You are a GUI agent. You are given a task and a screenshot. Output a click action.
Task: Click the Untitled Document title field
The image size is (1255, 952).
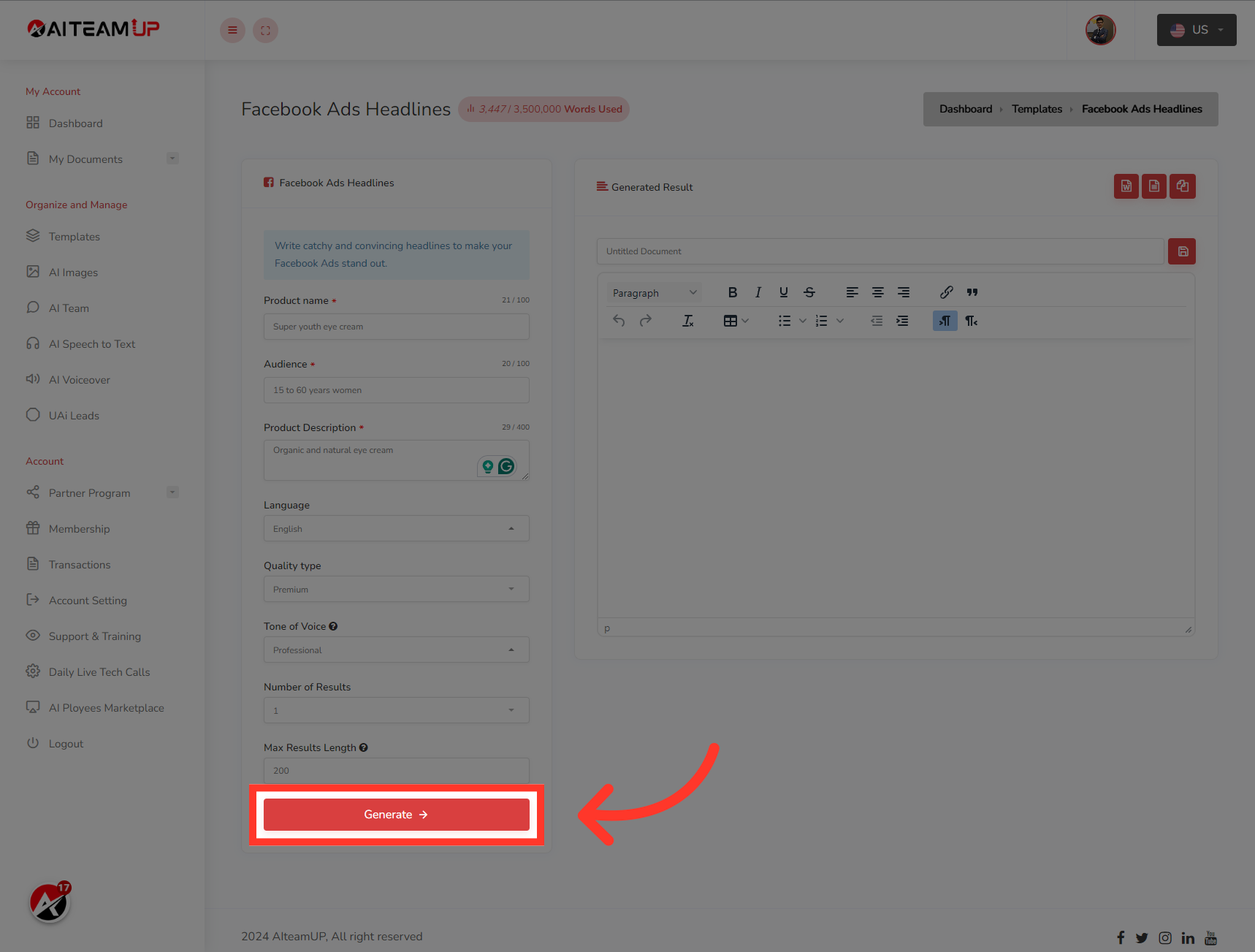[880, 251]
